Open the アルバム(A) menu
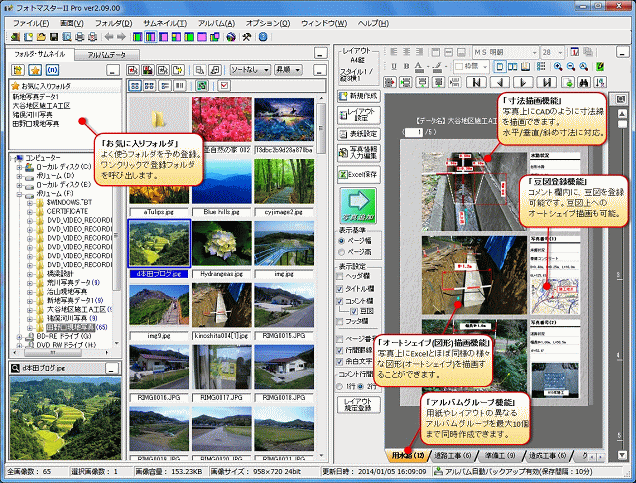Screen dimensions: 636x483 pyautogui.click(x=216, y=24)
